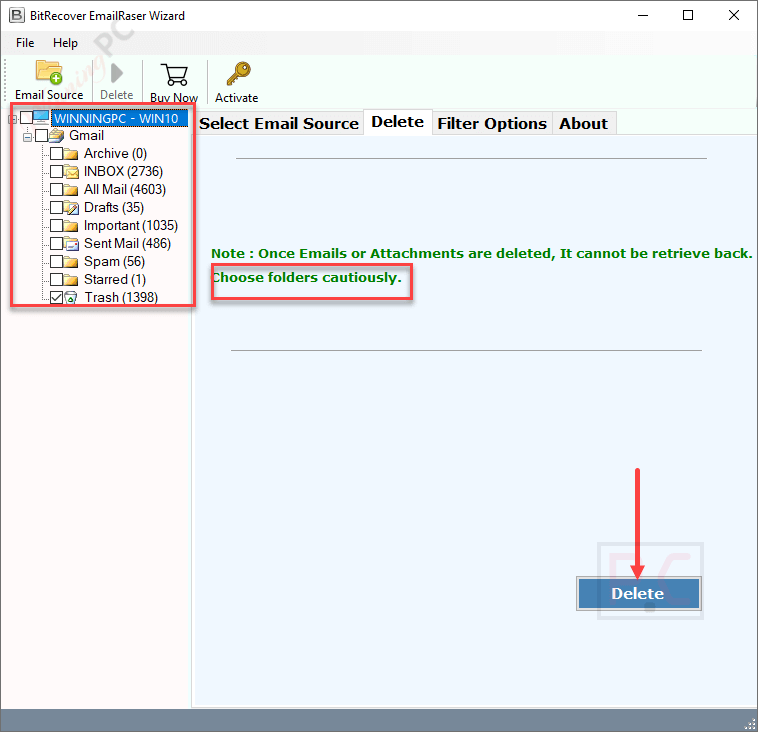Check the INBOX (2736) checkbox
The width and height of the screenshot is (758, 732).
(57, 171)
